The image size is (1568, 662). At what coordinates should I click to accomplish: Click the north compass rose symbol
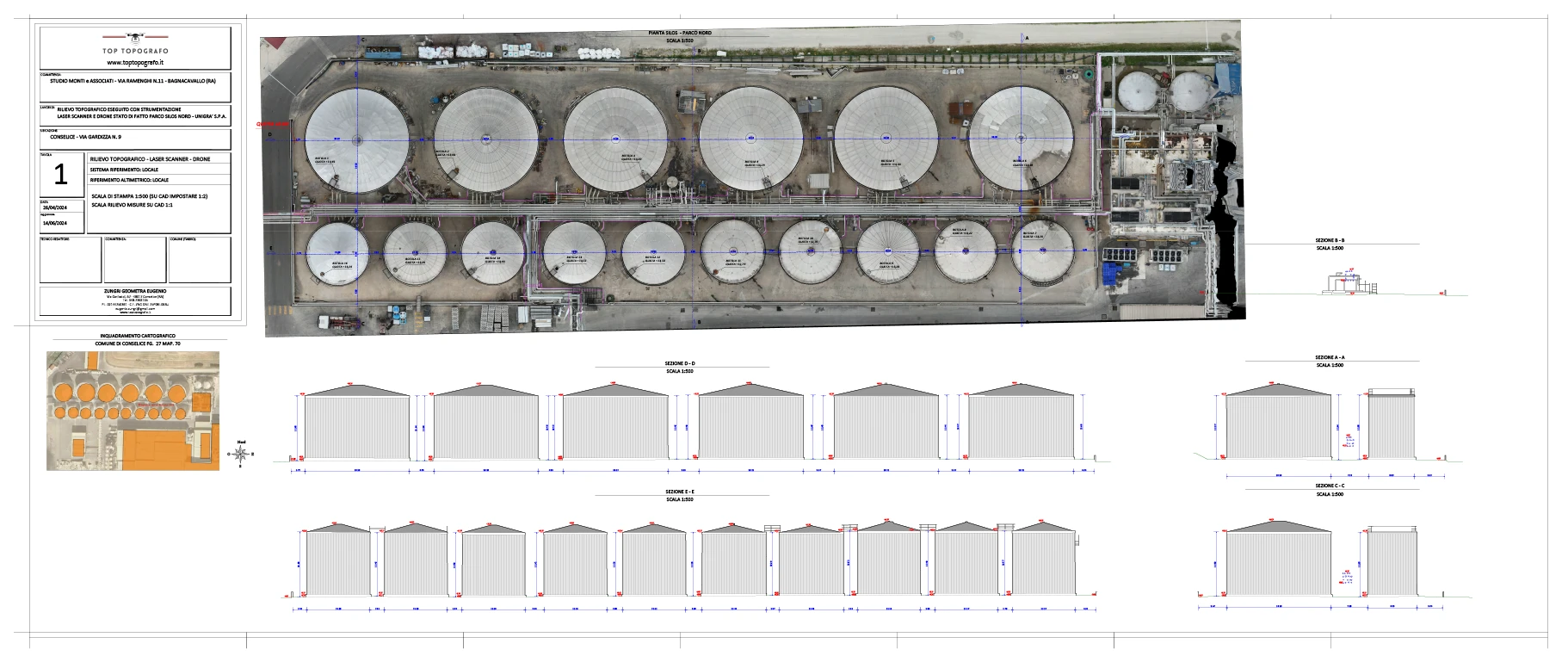241,453
